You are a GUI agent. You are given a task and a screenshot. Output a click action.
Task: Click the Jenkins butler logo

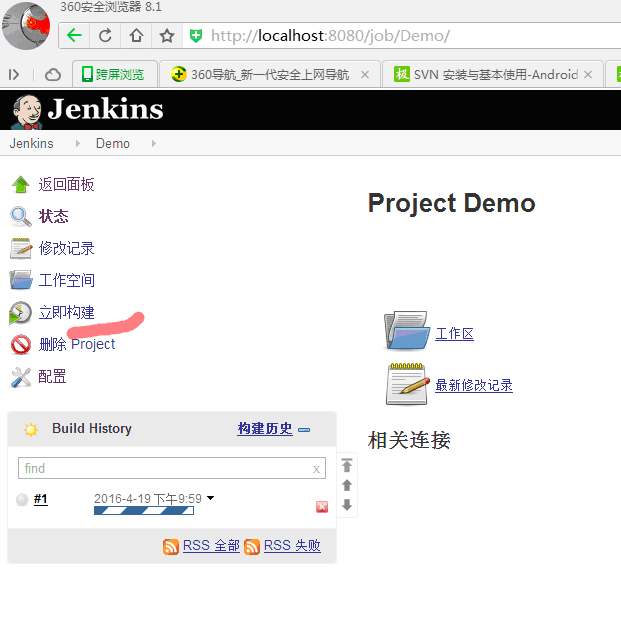click(27, 112)
